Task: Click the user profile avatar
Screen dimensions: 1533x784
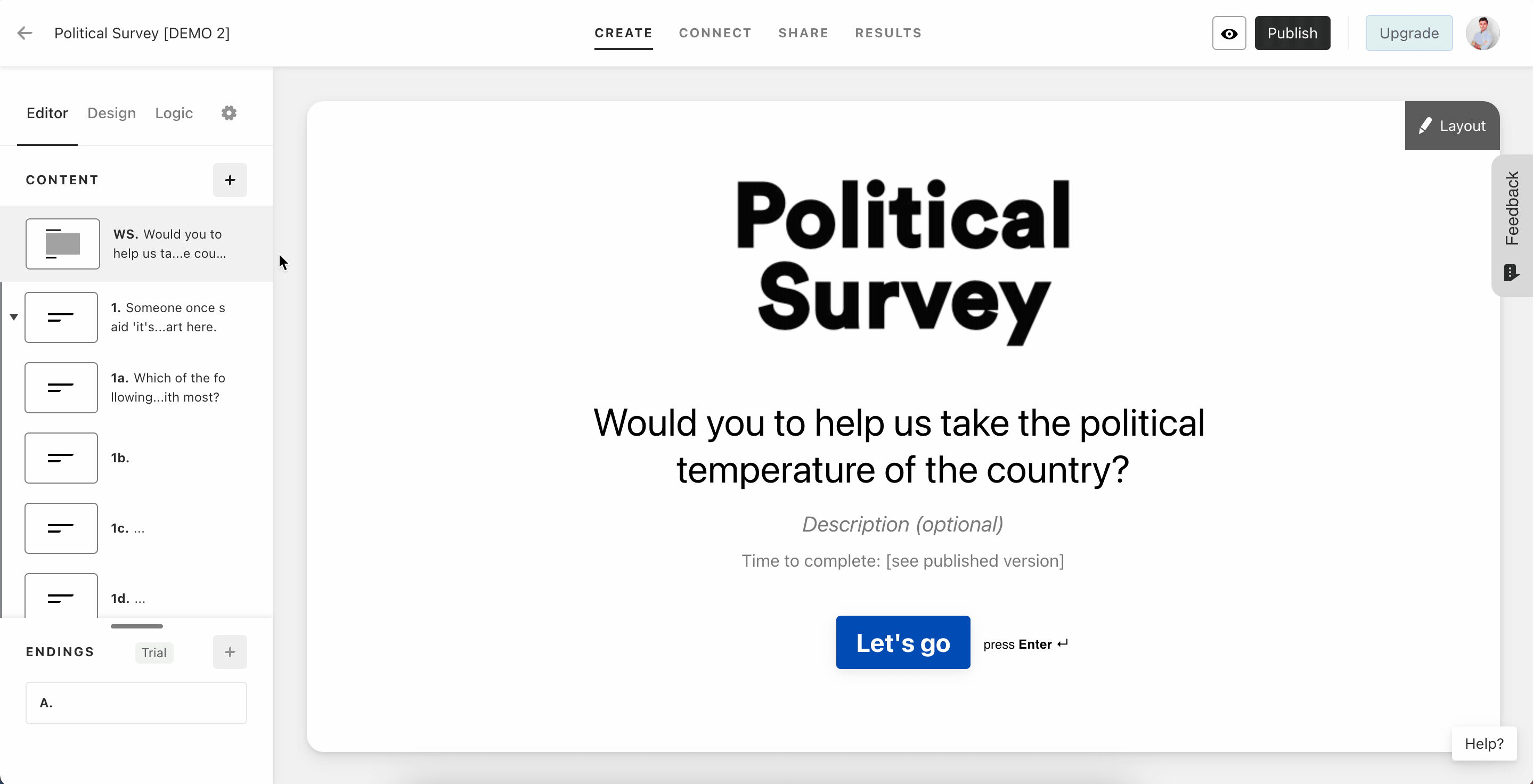Action: click(x=1482, y=34)
